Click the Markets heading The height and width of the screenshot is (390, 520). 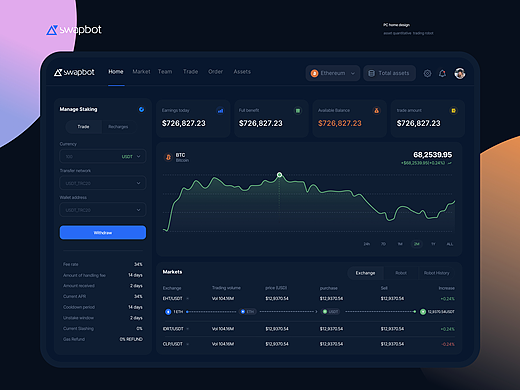pos(172,272)
